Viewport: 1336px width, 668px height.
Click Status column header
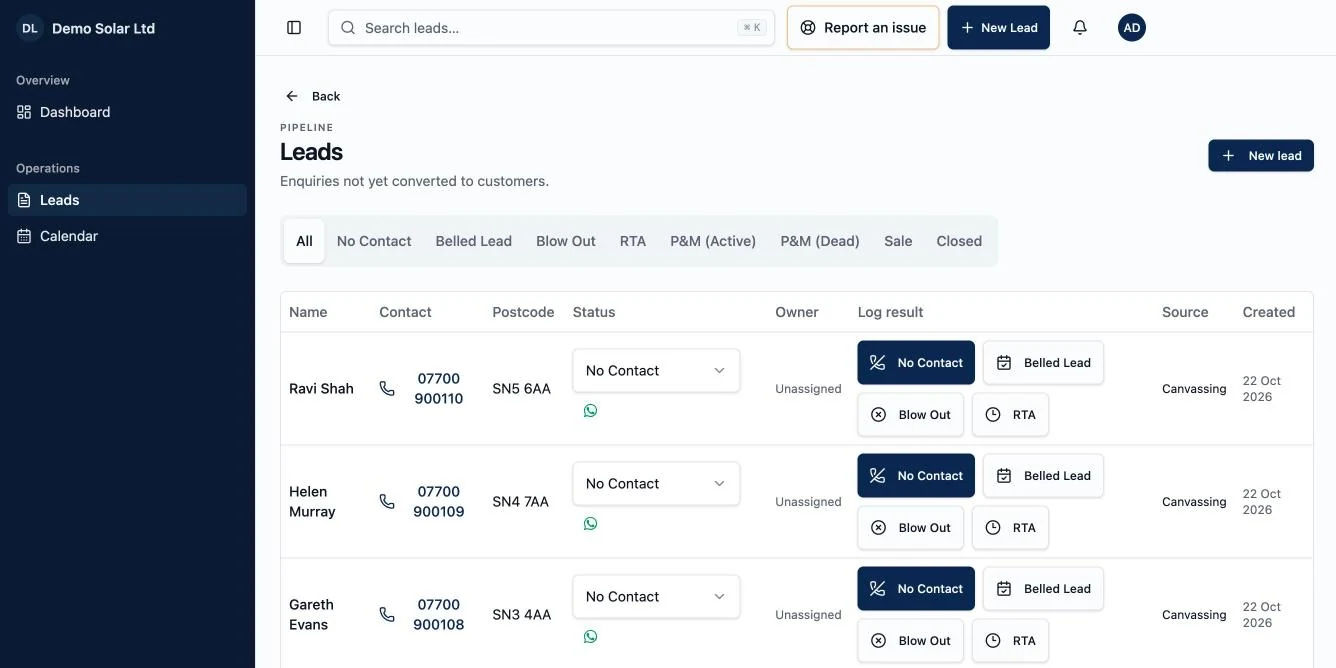(x=594, y=312)
